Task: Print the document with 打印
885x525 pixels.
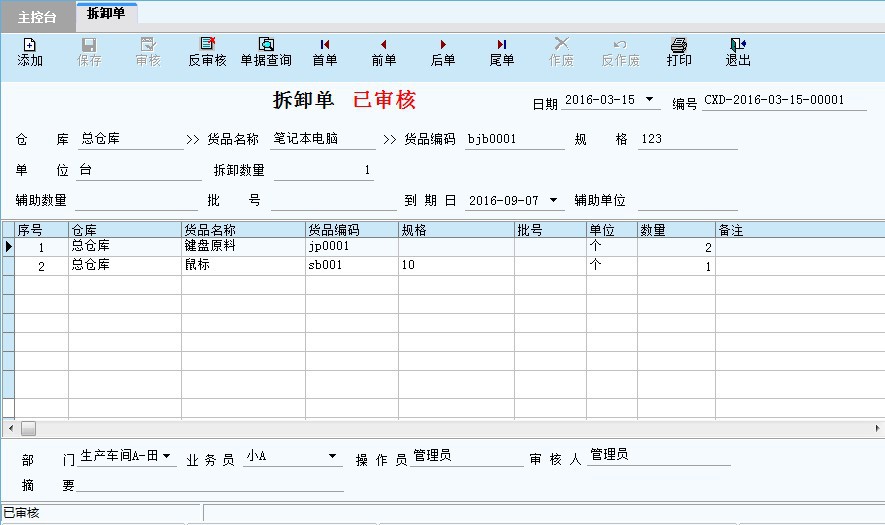Action: coord(679,52)
